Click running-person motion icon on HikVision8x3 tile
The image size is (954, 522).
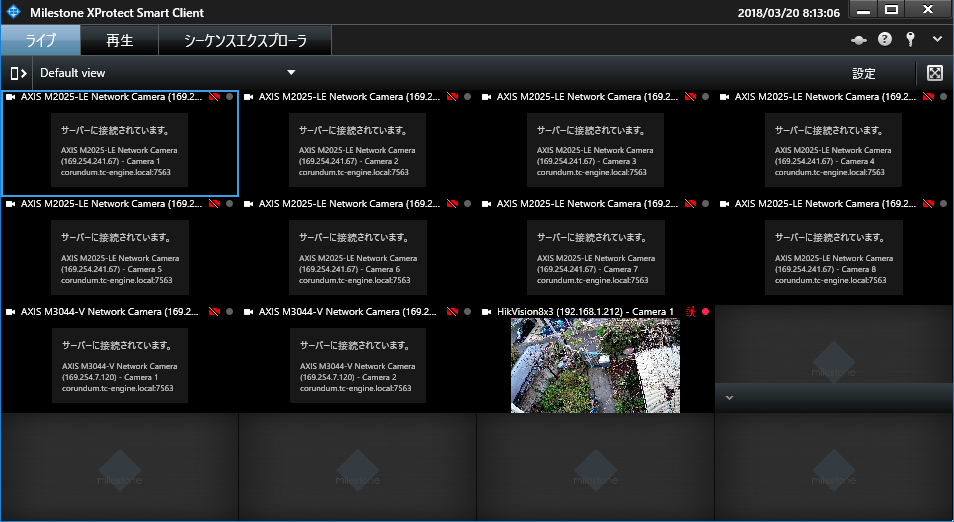[691, 311]
